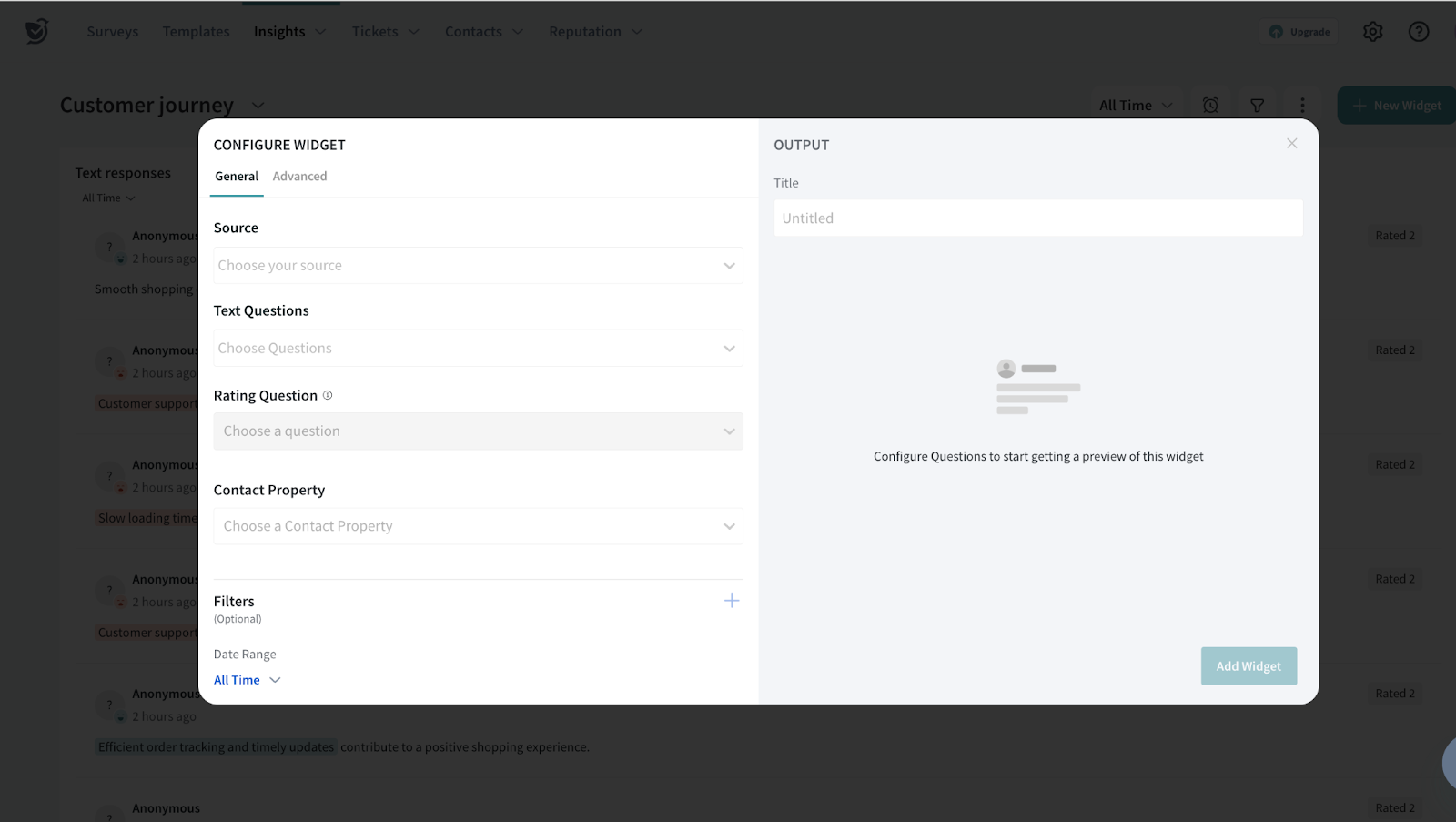
Task: Open the settings gear icon
Action: (x=1372, y=32)
